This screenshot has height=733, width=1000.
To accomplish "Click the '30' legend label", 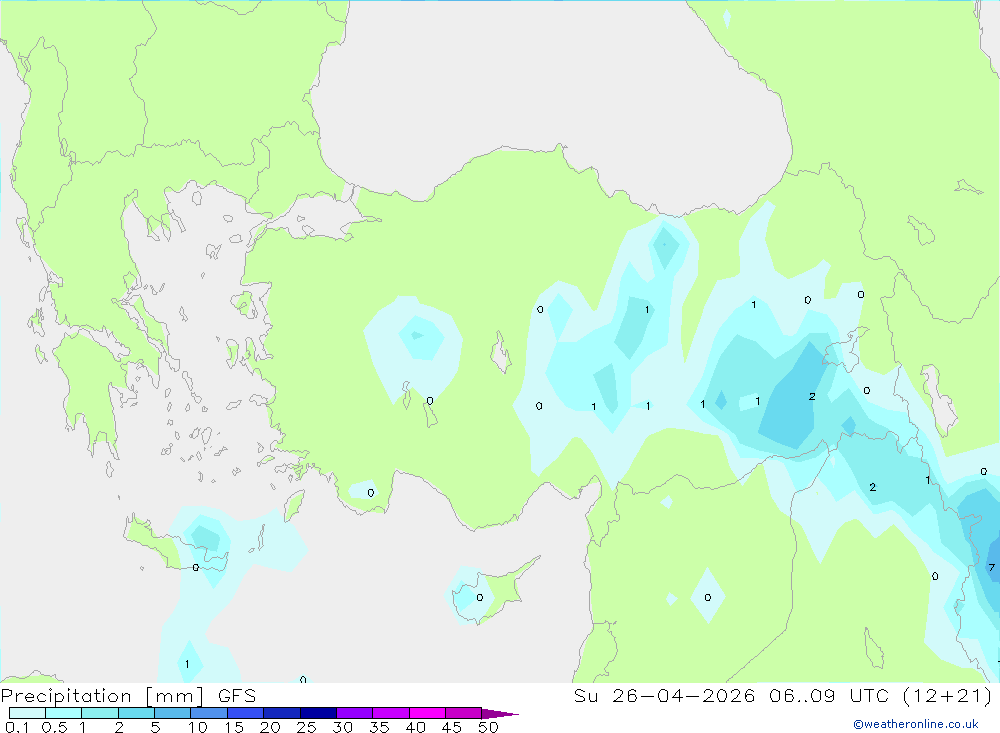I will (343, 727).
